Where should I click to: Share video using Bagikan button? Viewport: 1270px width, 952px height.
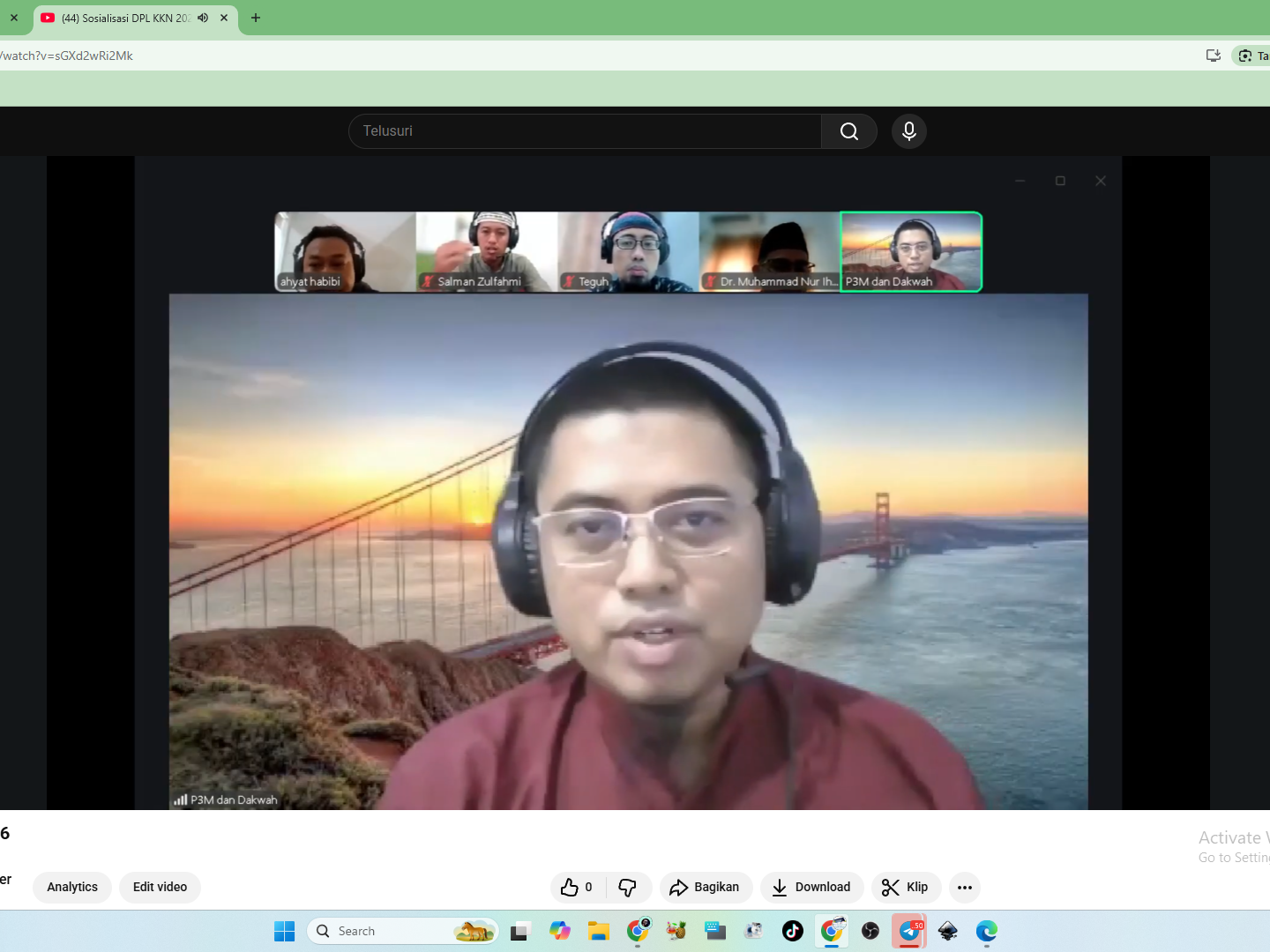pos(706,887)
